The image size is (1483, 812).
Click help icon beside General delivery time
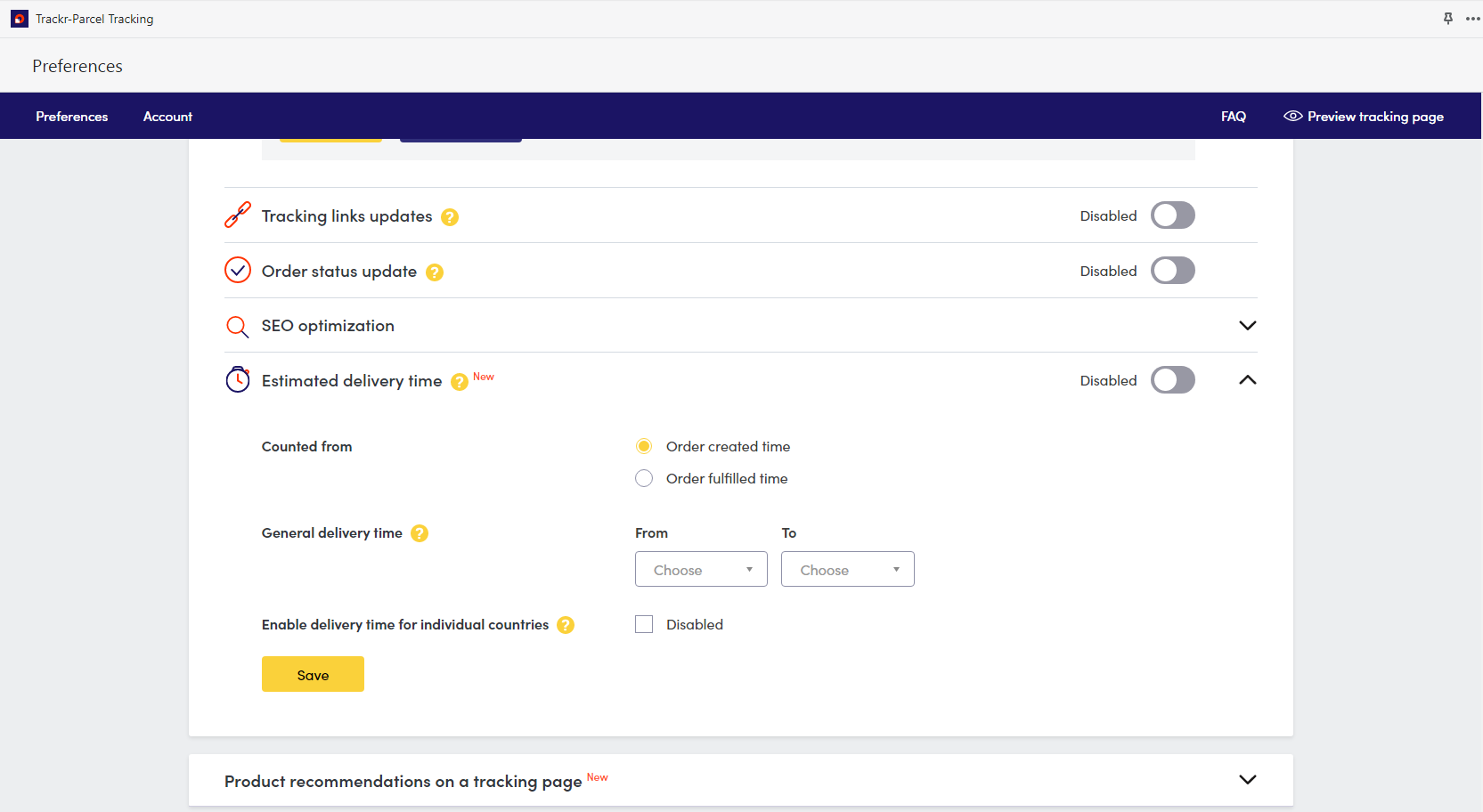click(x=420, y=533)
